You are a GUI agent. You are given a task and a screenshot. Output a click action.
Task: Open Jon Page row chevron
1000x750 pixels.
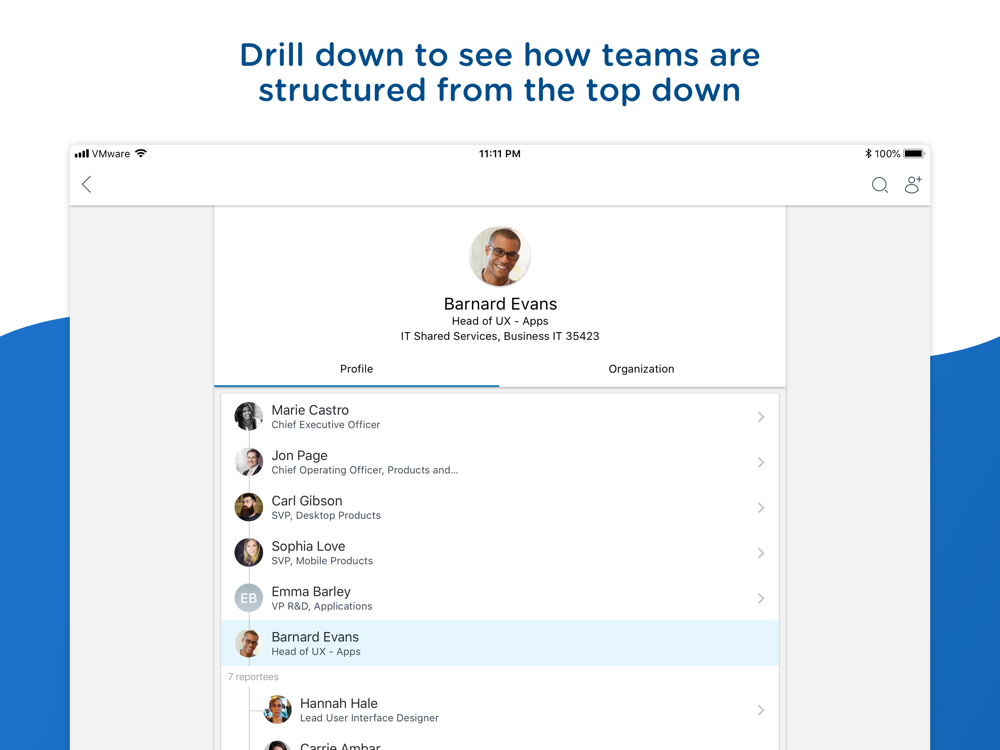(761, 462)
